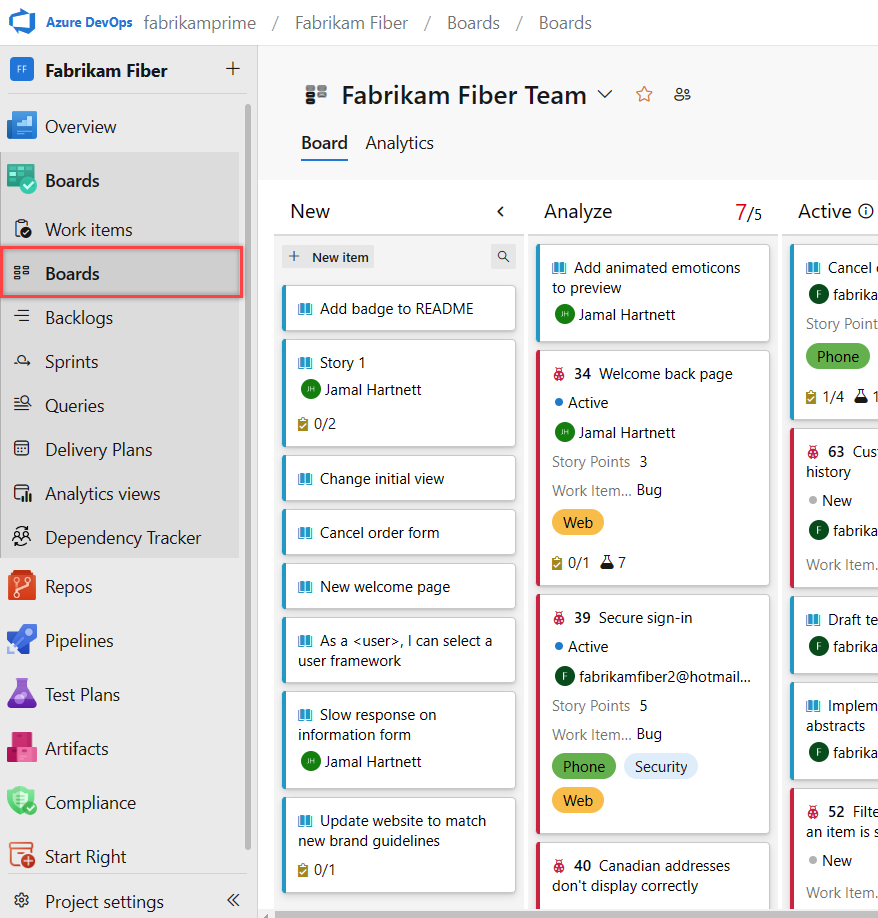Expand the Fabrikam Fiber Team selector dropdown
The height and width of the screenshot is (918, 878).
(605, 94)
